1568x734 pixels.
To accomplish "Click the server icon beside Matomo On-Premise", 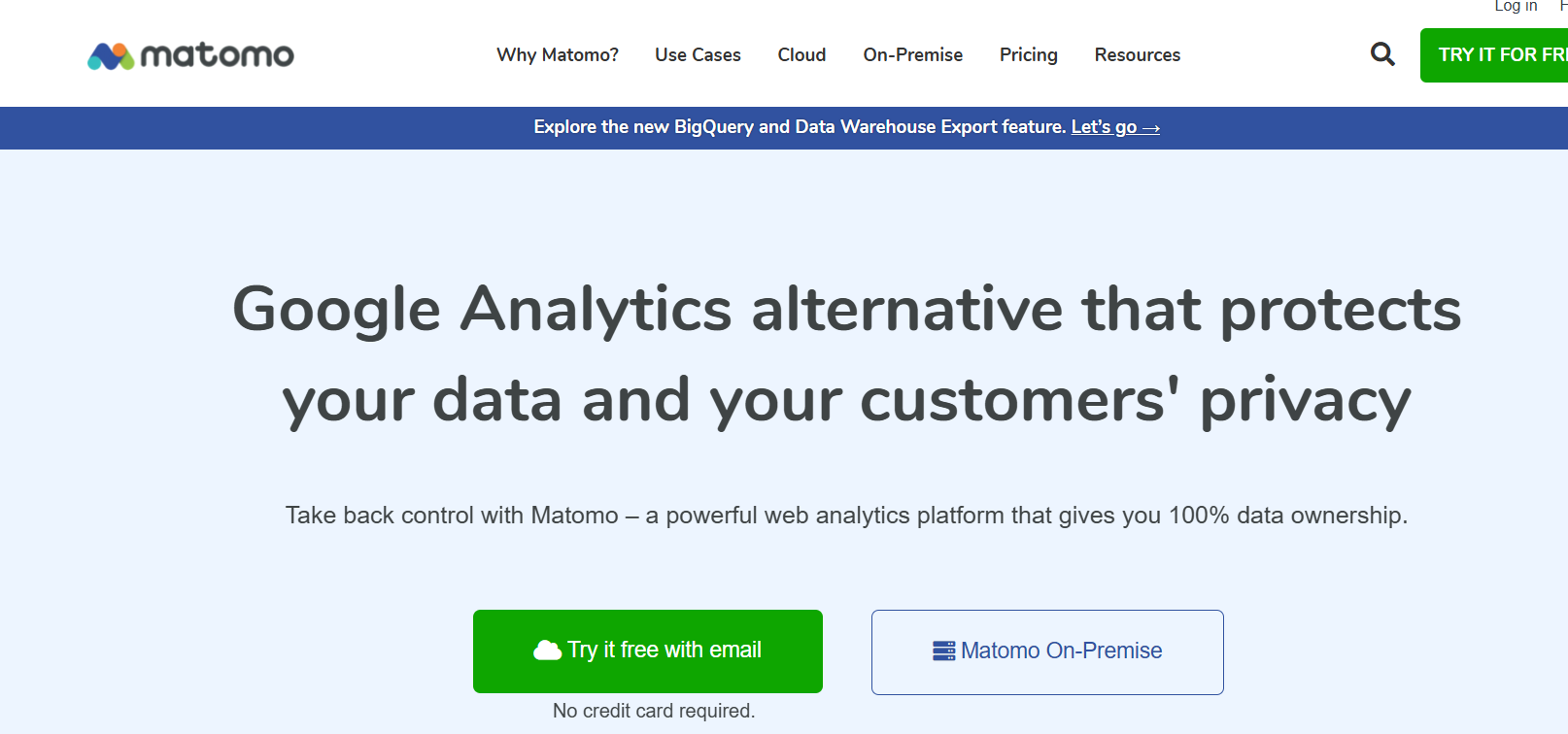I will 944,651.
